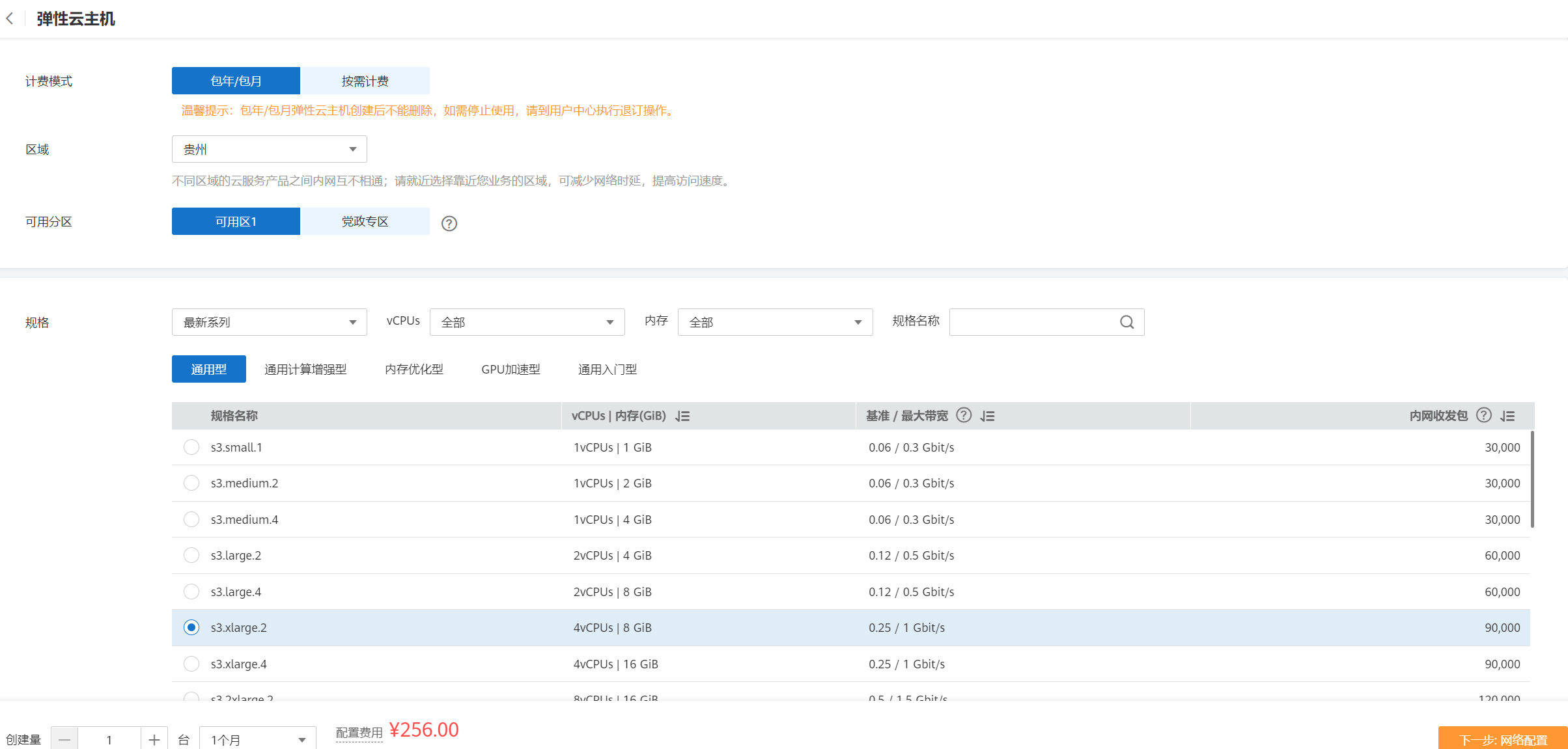Screen dimensions: 1568x749
Task: Open the 1个月 duration dropdown
Action: coord(257,739)
